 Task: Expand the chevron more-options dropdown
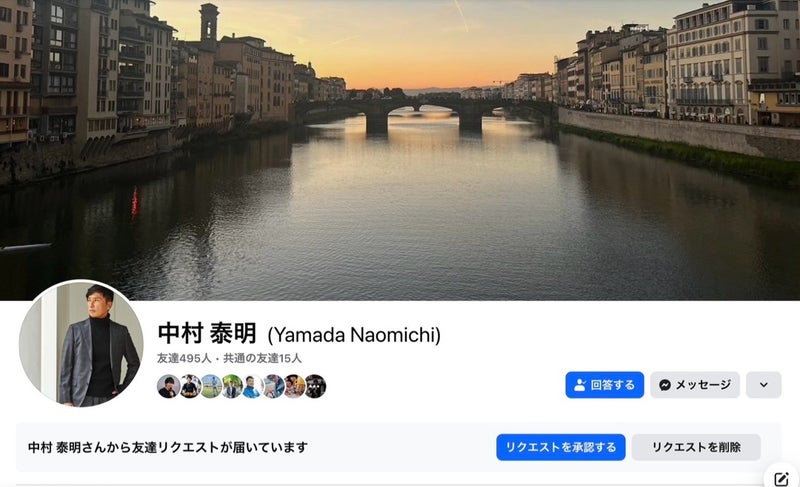[x=763, y=385]
